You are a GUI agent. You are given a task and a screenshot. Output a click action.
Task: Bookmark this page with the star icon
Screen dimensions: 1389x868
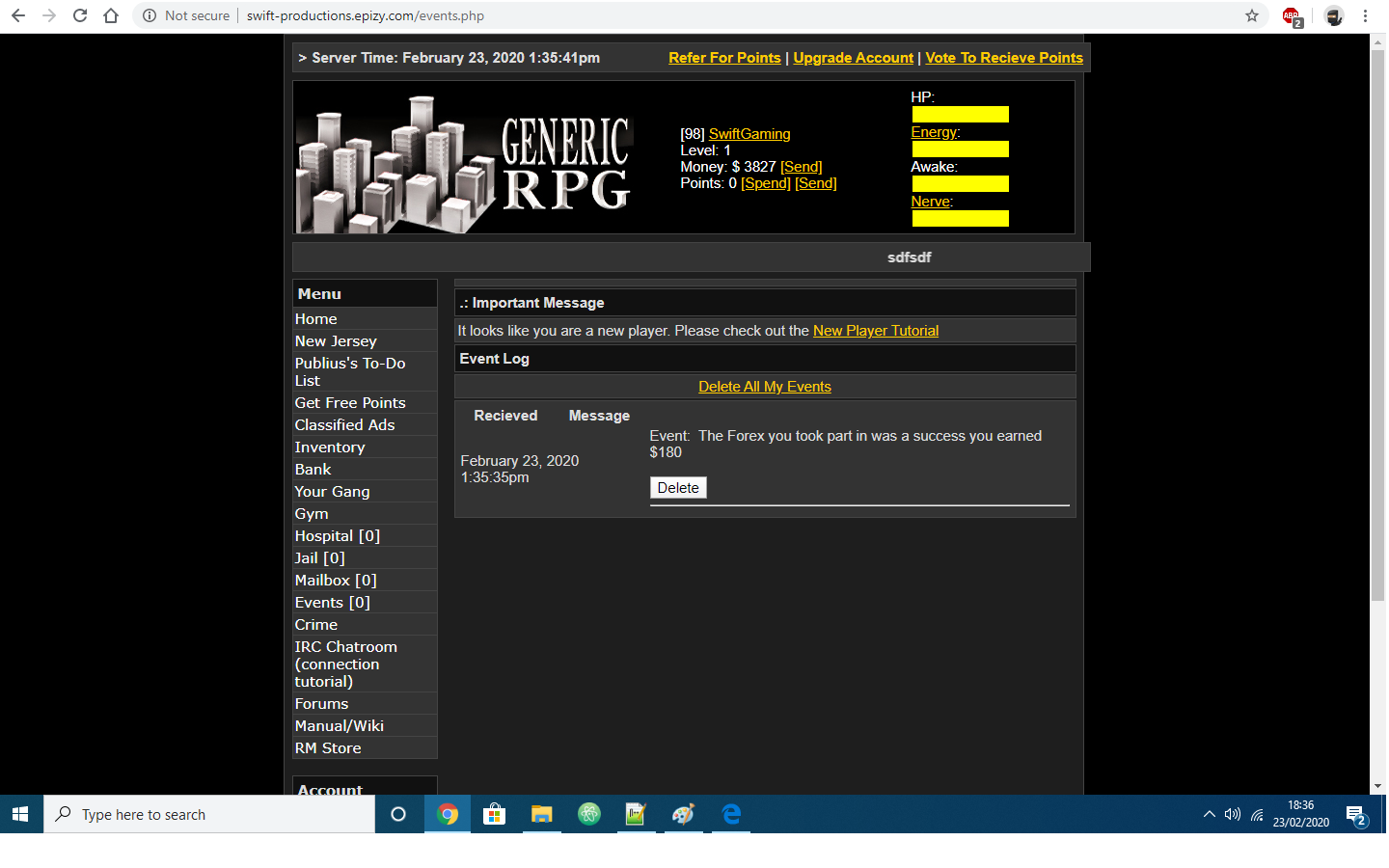tap(1251, 15)
